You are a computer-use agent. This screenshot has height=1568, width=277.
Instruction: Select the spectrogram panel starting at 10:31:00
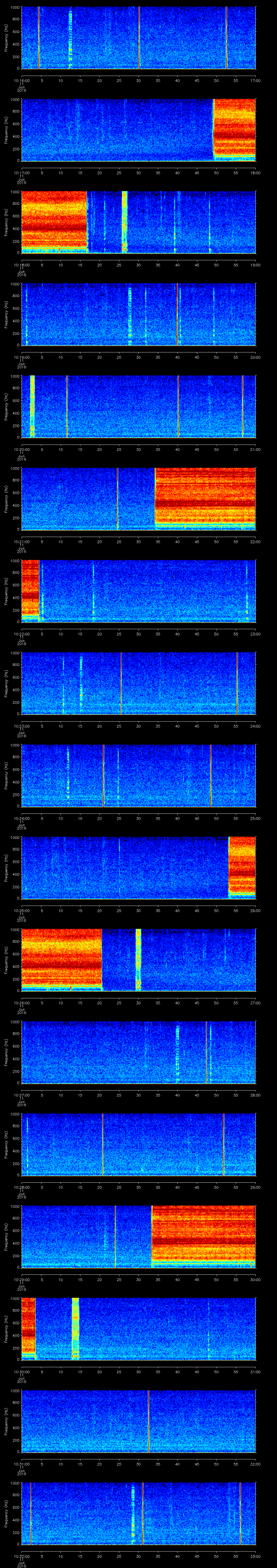(138, 1421)
